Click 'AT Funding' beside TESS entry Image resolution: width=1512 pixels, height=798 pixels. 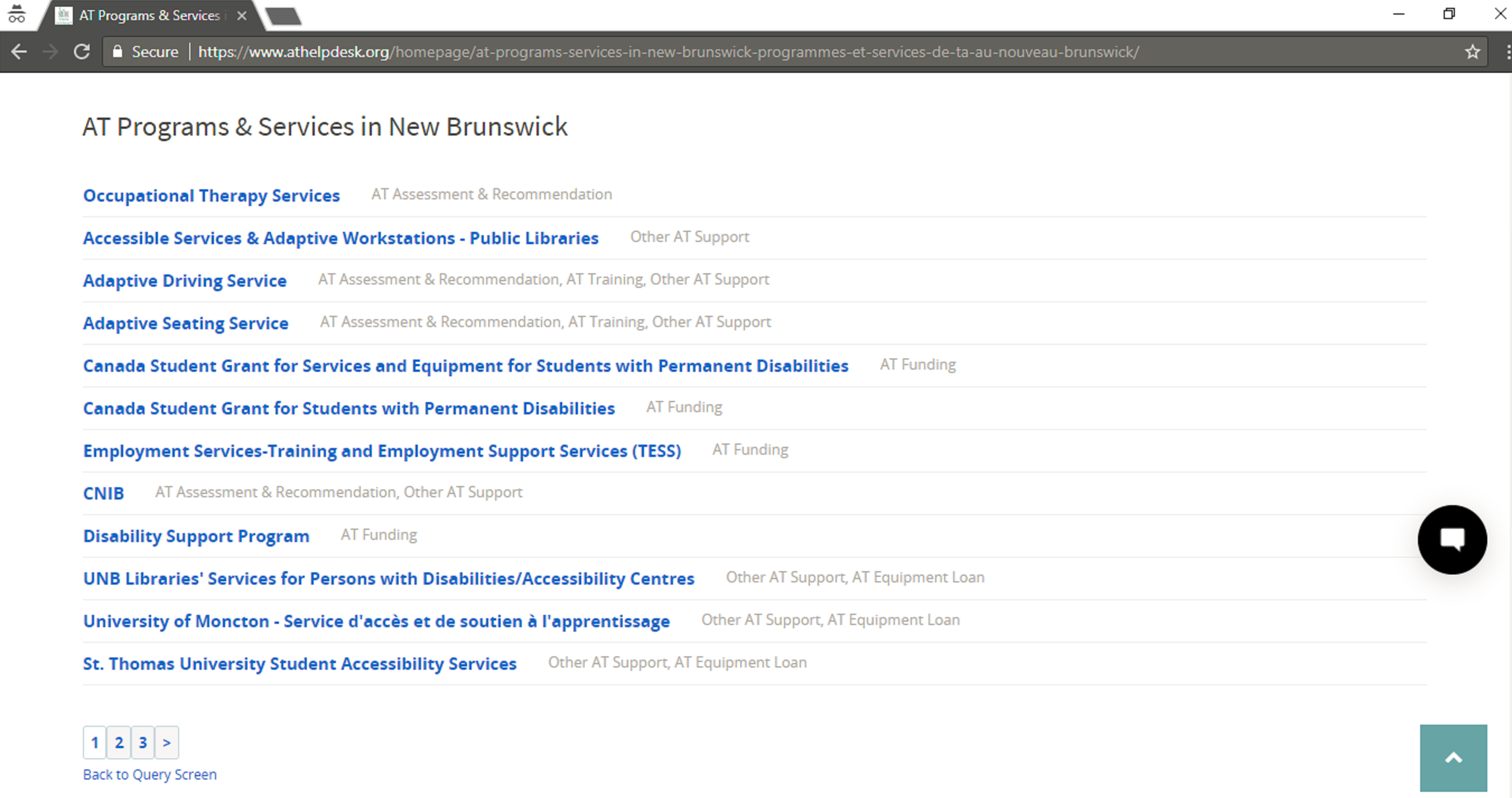tap(750, 450)
